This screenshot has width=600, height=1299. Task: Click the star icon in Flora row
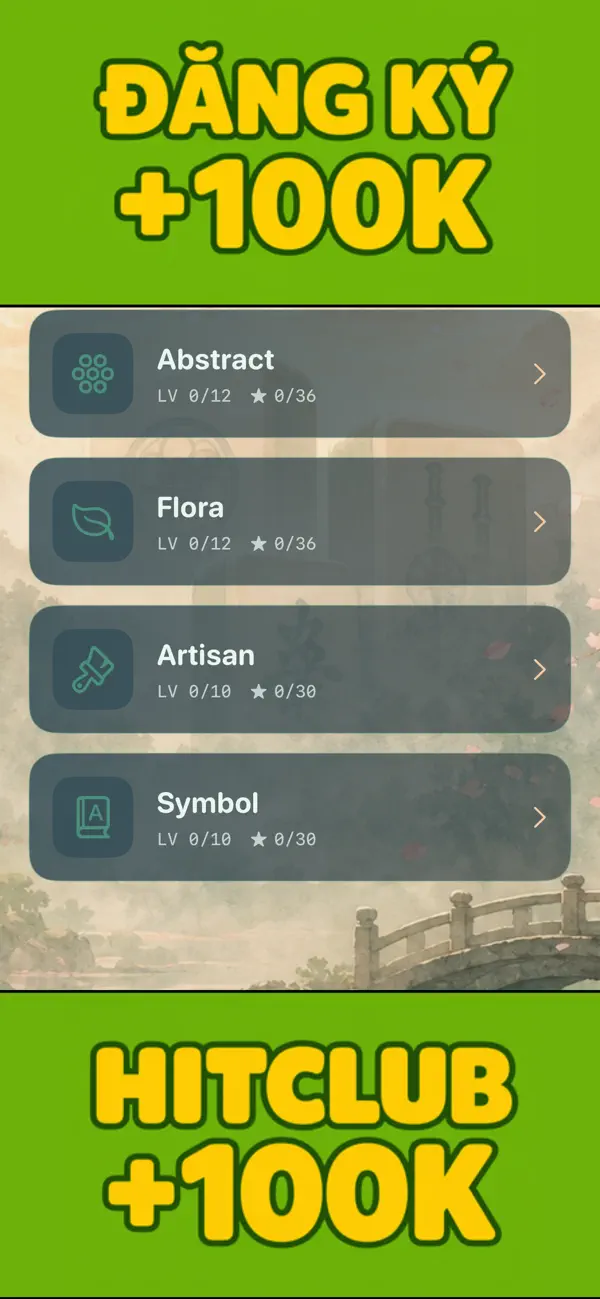pos(259,543)
